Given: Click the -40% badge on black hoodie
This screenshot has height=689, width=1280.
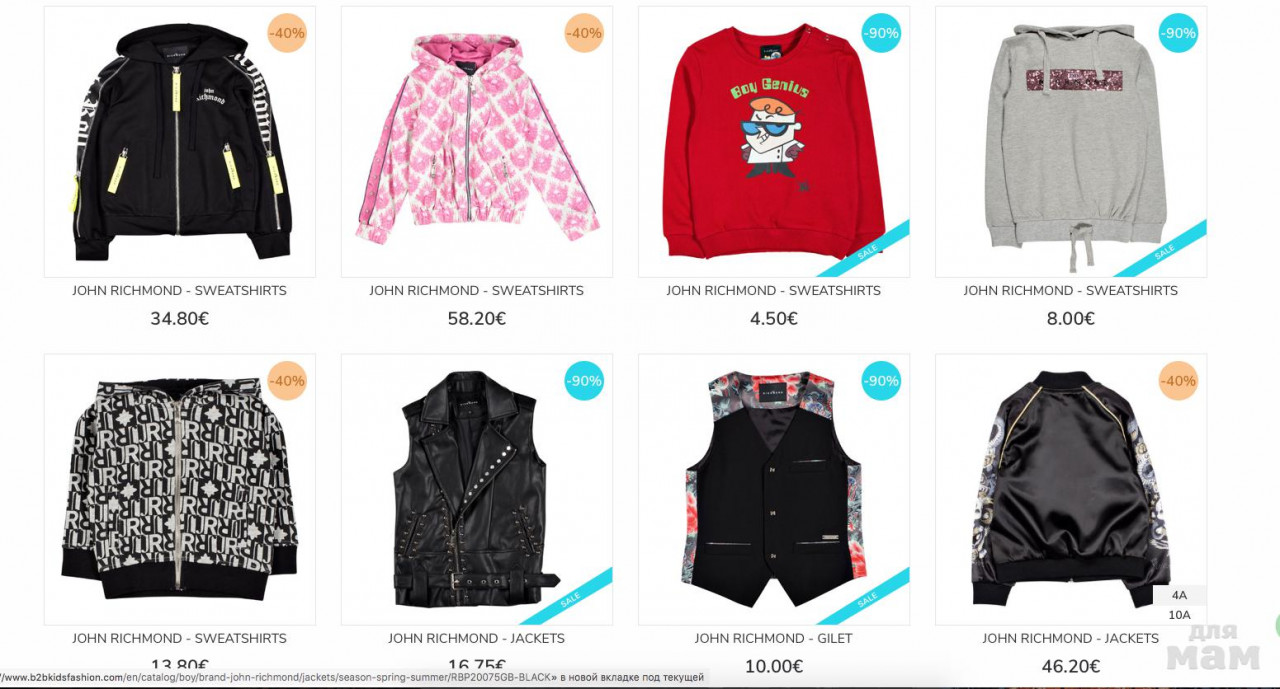Looking at the screenshot, I should [x=287, y=33].
